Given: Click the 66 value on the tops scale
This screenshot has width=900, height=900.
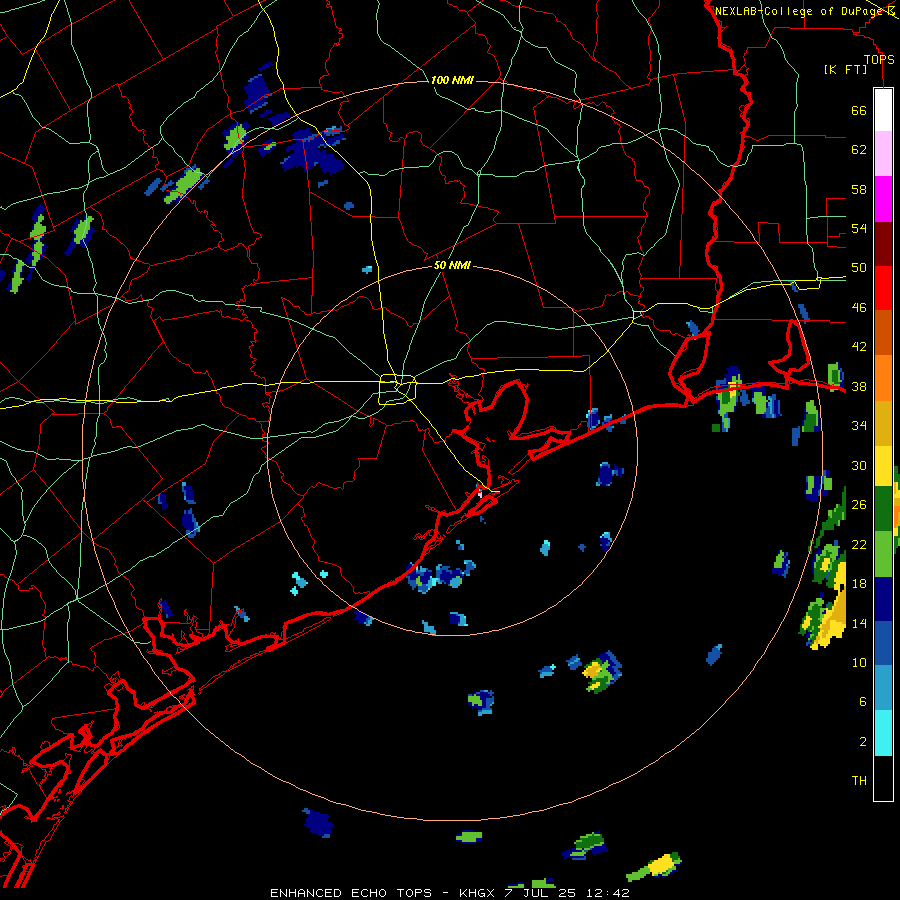Looking at the screenshot, I should 859,111.
